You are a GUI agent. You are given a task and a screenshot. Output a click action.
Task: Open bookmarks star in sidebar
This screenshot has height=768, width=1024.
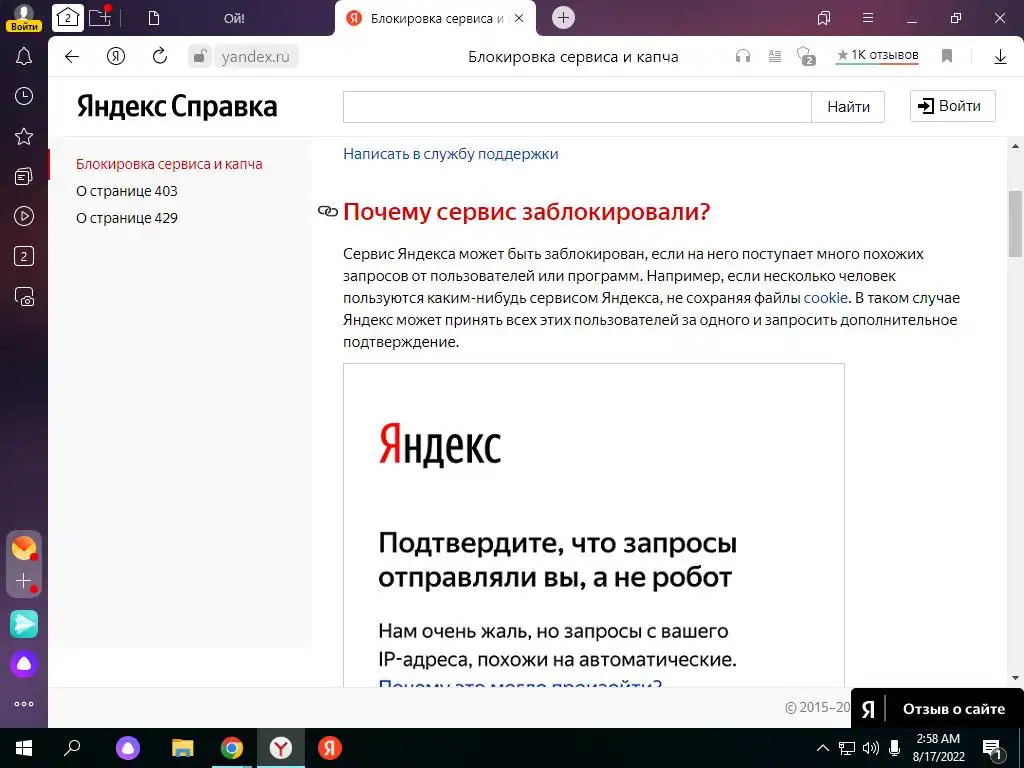tap(24, 136)
